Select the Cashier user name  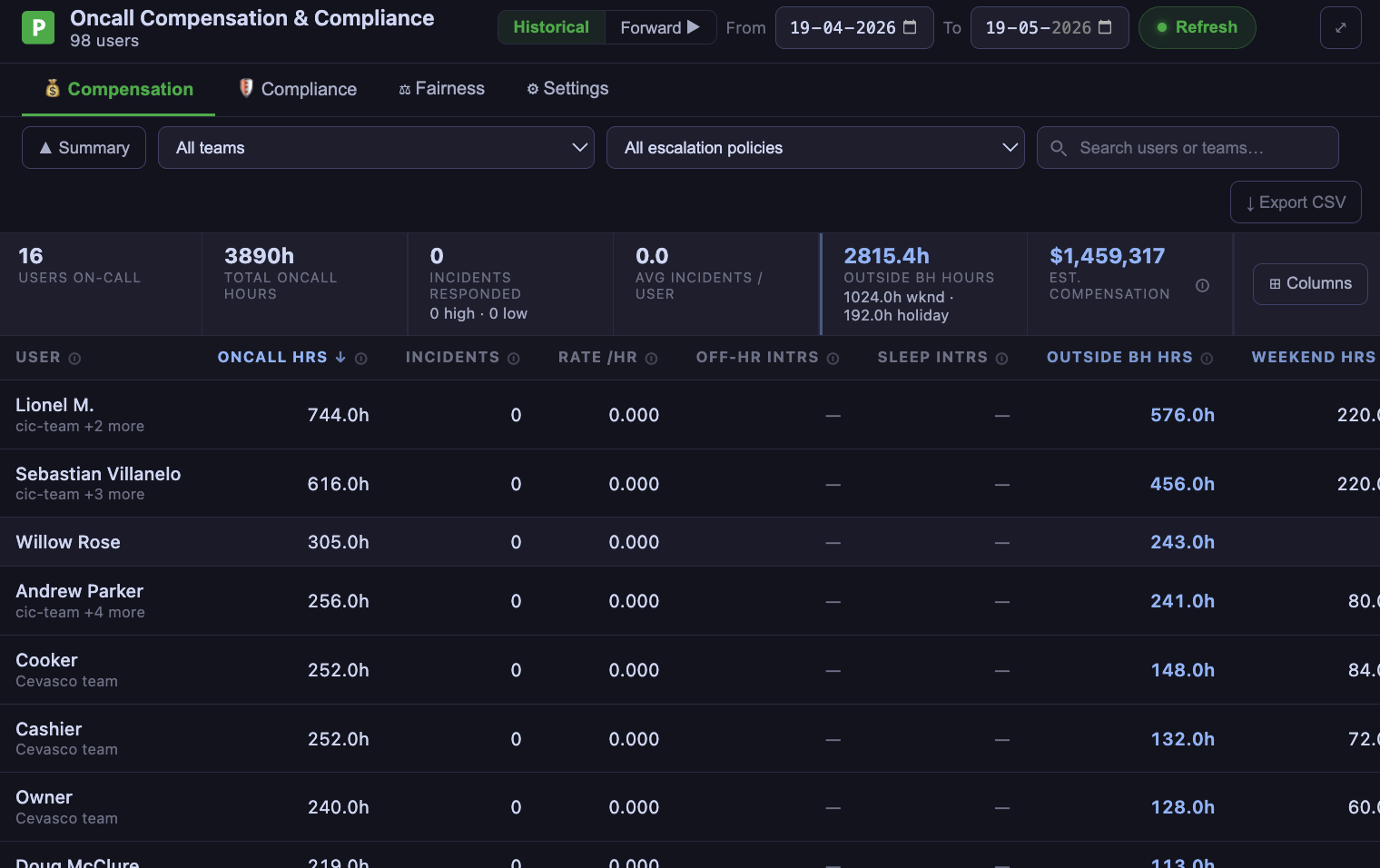point(49,729)
